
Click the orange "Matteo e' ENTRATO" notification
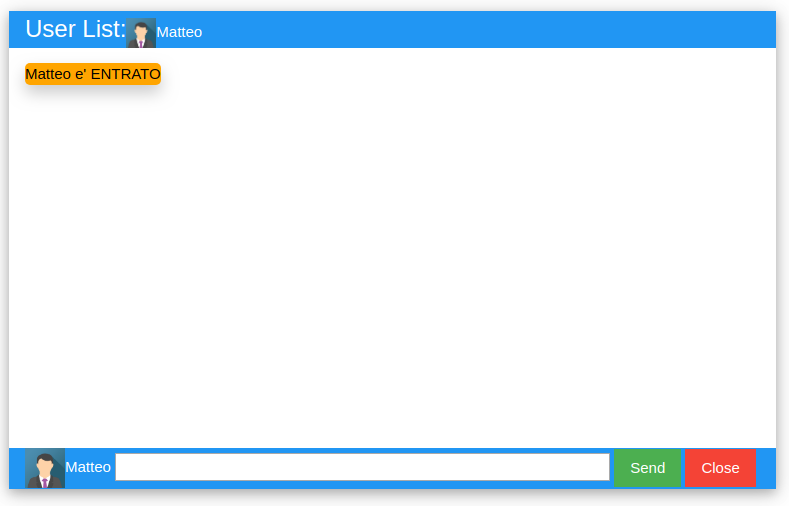coord(93,74)
